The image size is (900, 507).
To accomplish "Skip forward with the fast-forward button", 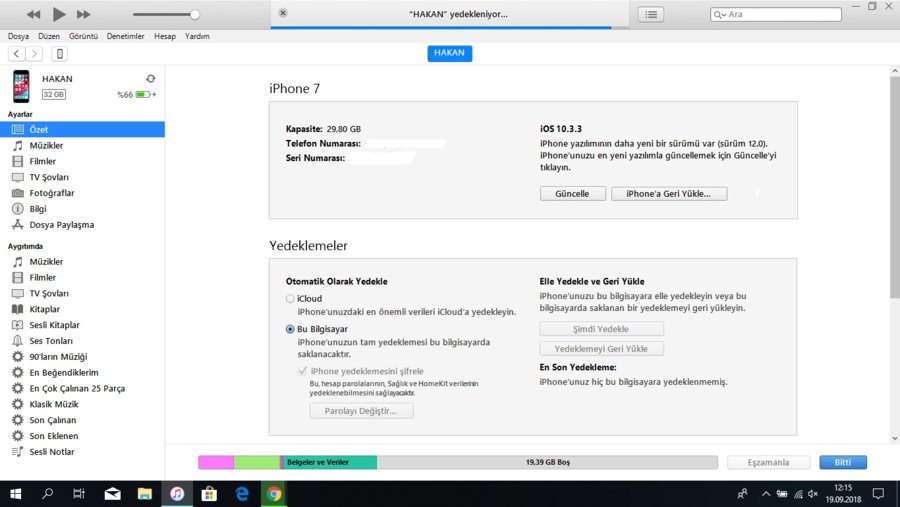I will [84, 14].
